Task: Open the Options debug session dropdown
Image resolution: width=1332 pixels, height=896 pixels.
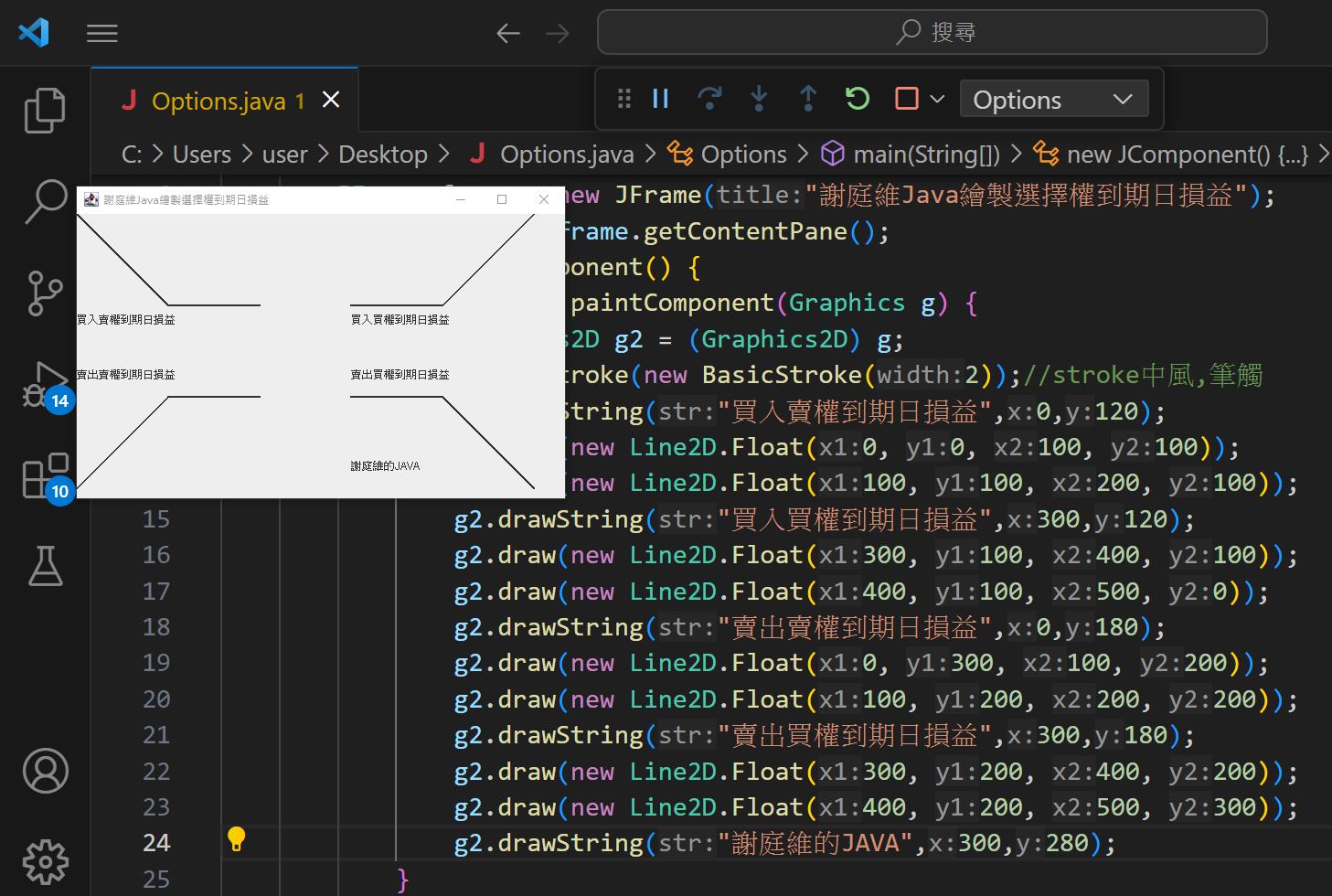Action: point(1054,100)
